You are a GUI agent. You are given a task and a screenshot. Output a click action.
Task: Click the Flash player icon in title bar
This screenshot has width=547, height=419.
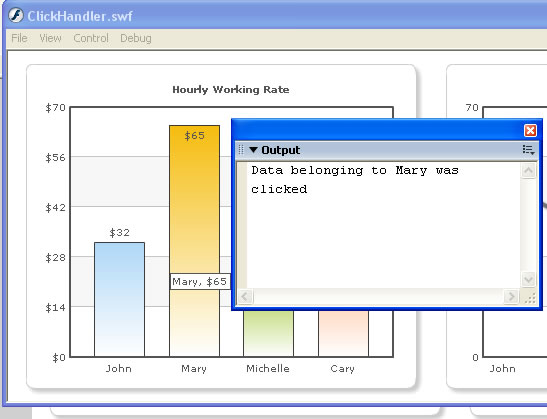point(16,15)
